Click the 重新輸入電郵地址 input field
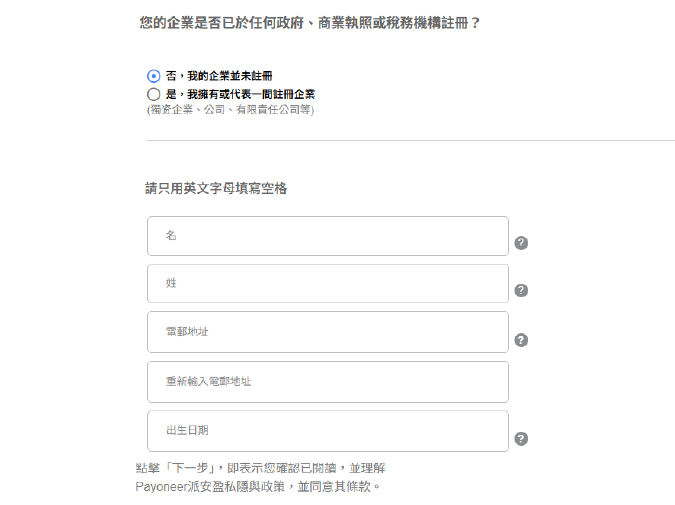Screen dimensions: 675x505 [x=327, y=382]
